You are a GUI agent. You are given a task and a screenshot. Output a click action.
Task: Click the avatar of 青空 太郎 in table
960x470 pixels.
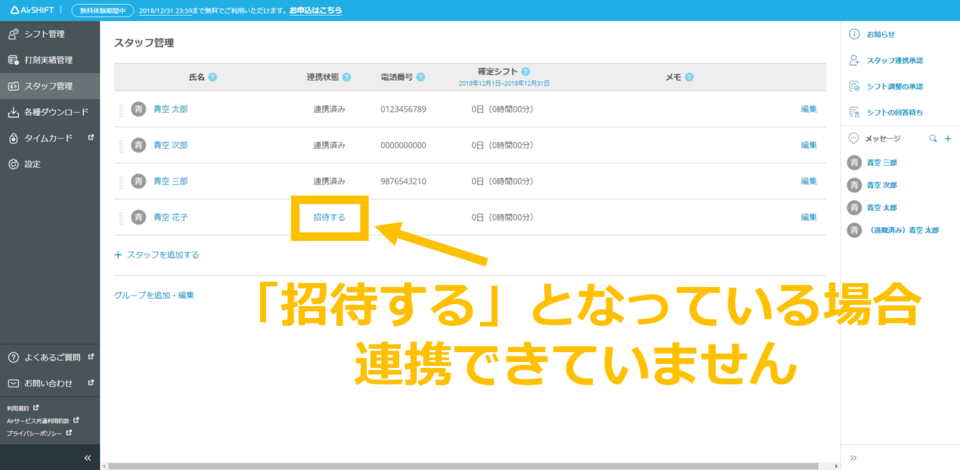140,110
